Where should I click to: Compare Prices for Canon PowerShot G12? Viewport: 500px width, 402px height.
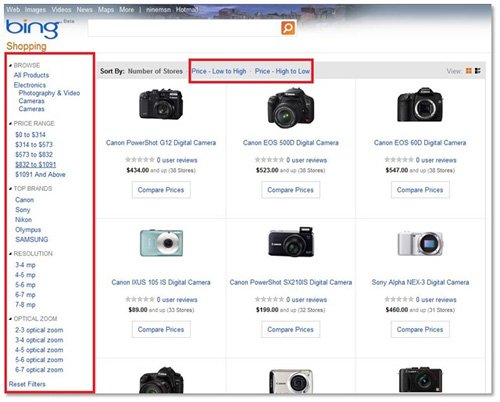click(x=161, y=190)
